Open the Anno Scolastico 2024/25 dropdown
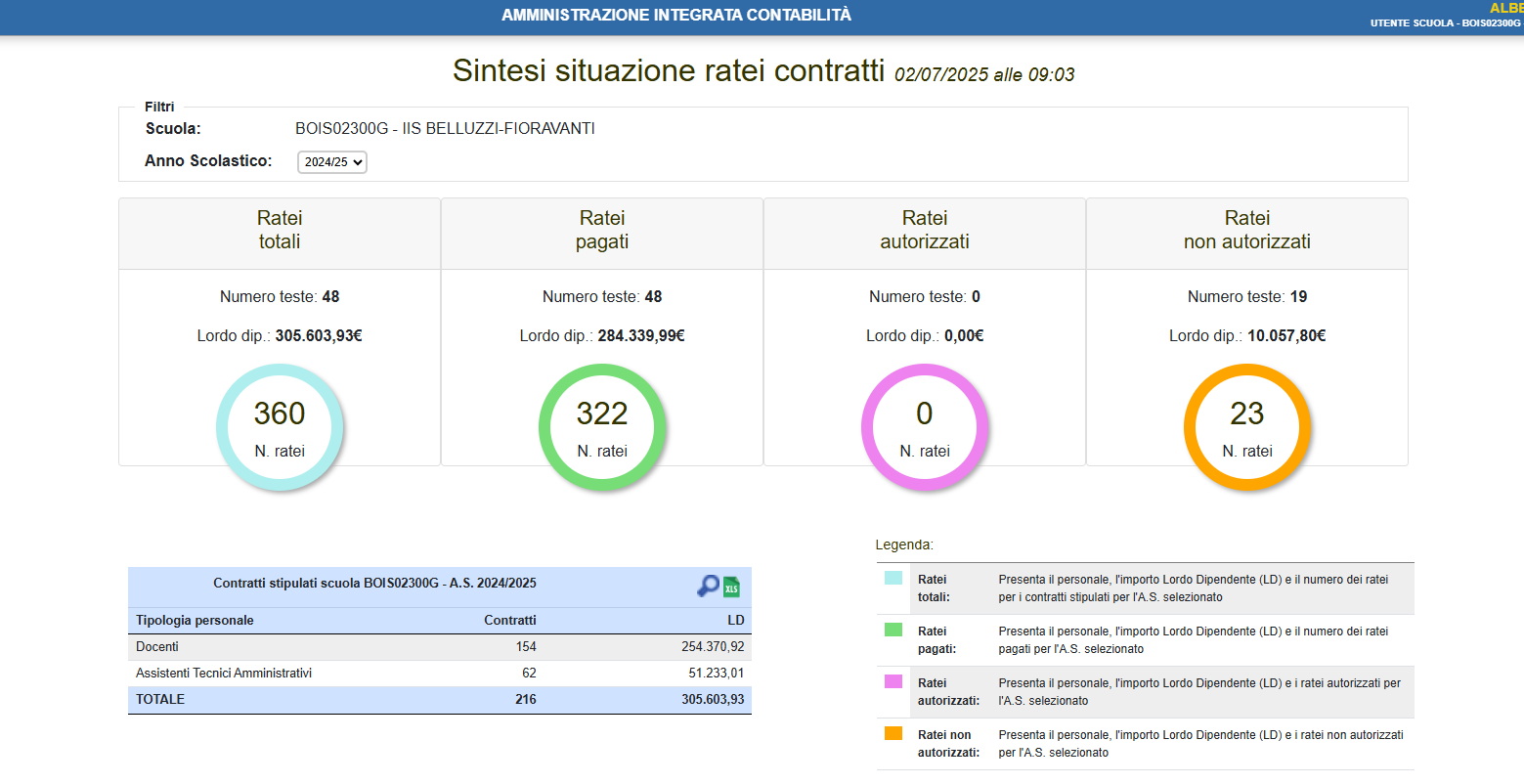 coord(332,162)
